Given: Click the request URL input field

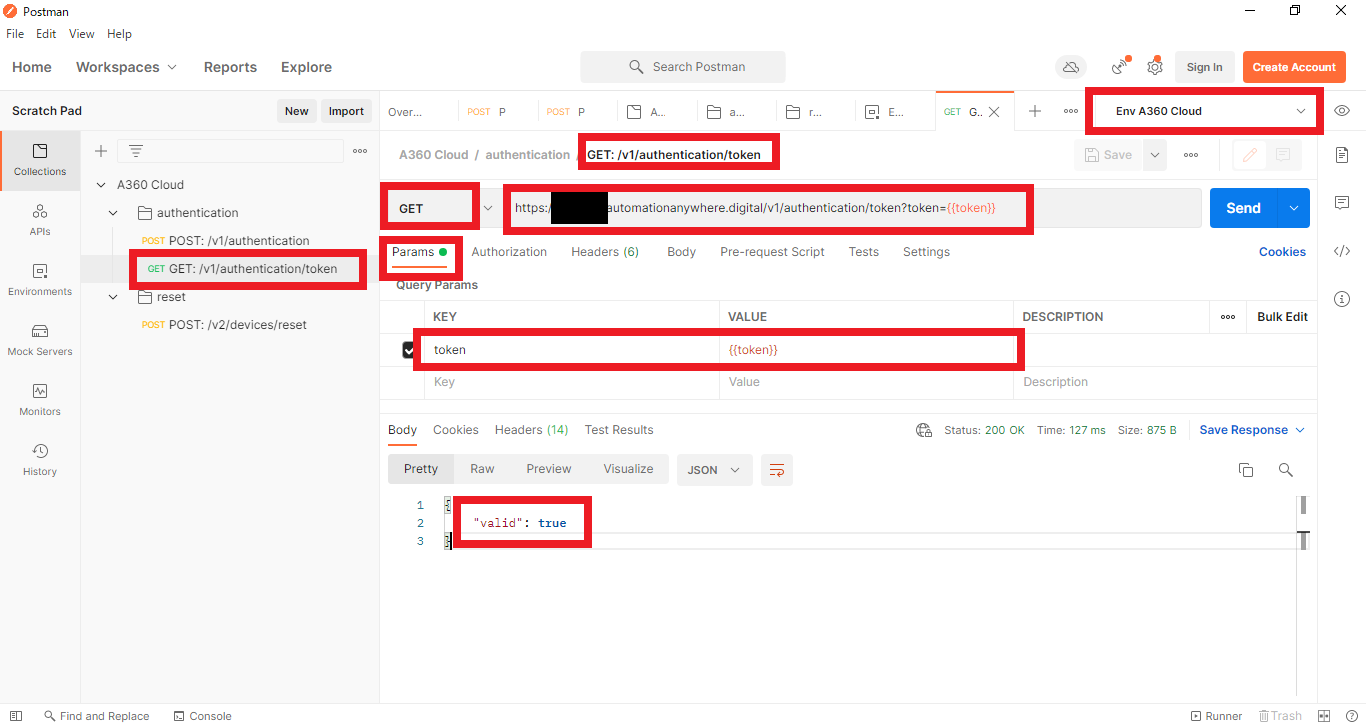Looking at the screenshot, I should 851,208.
